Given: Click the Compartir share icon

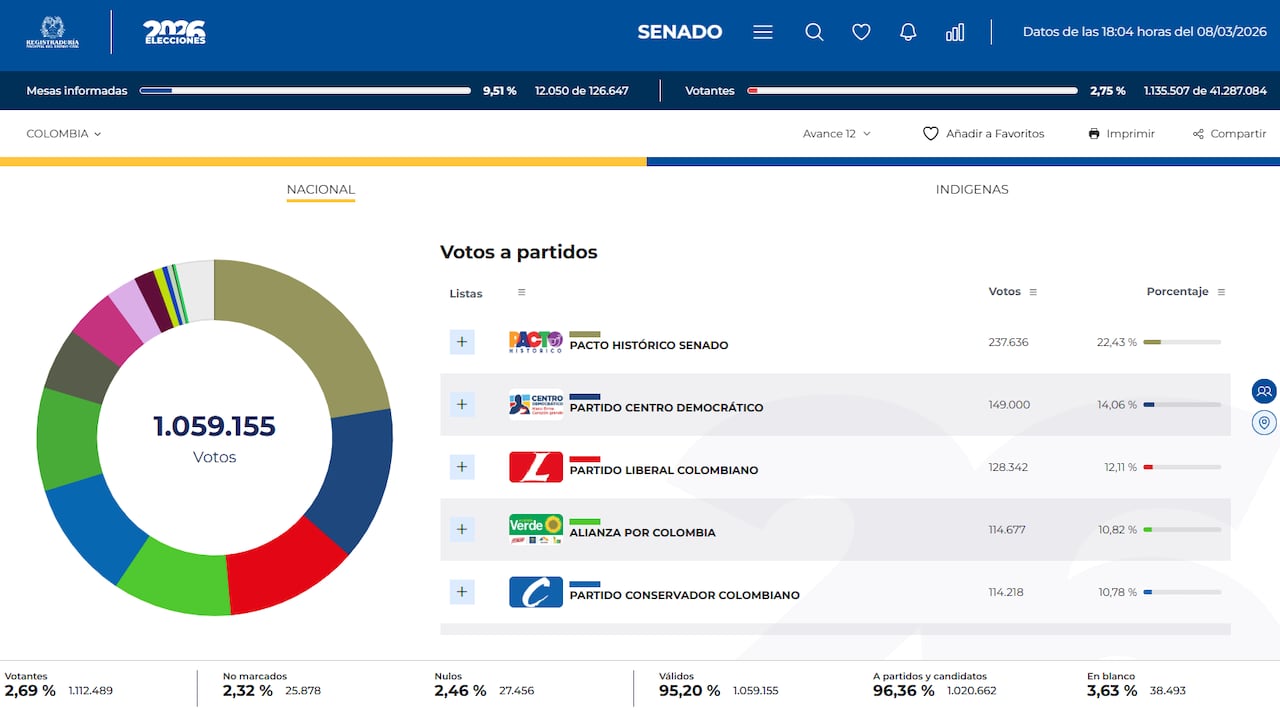Looking at the screenshot, I should tap(1197, 133).
